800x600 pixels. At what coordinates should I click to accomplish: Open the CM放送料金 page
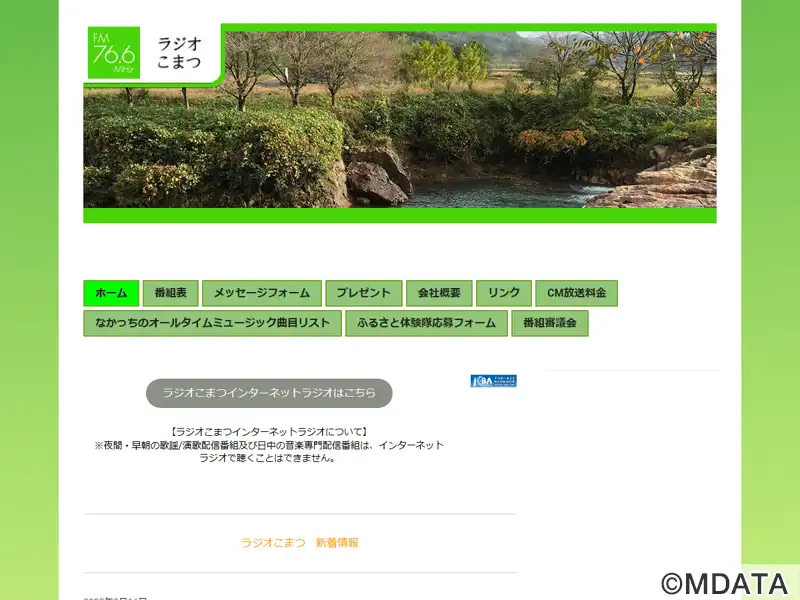[576, 293]
